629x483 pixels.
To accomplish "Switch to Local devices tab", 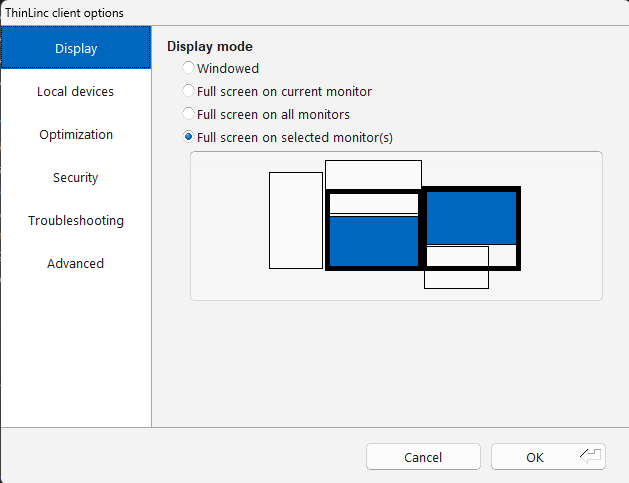I will point(76,91).
